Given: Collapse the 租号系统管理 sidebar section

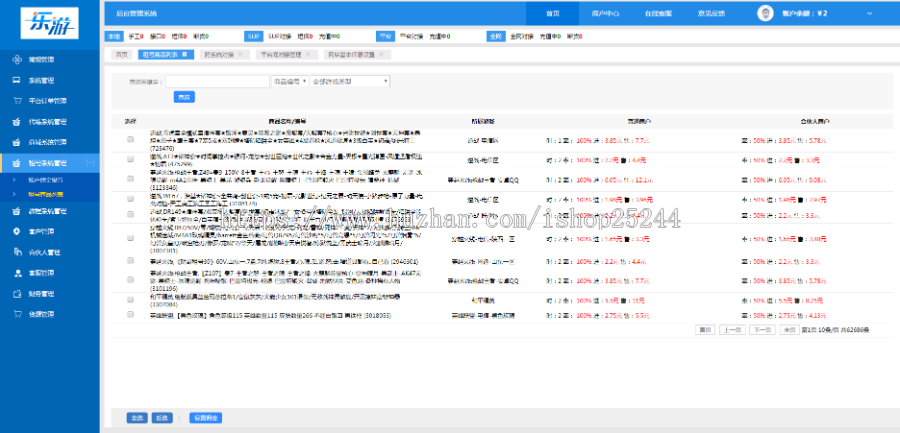Looking at the screenshot, I should click(90, 163).
